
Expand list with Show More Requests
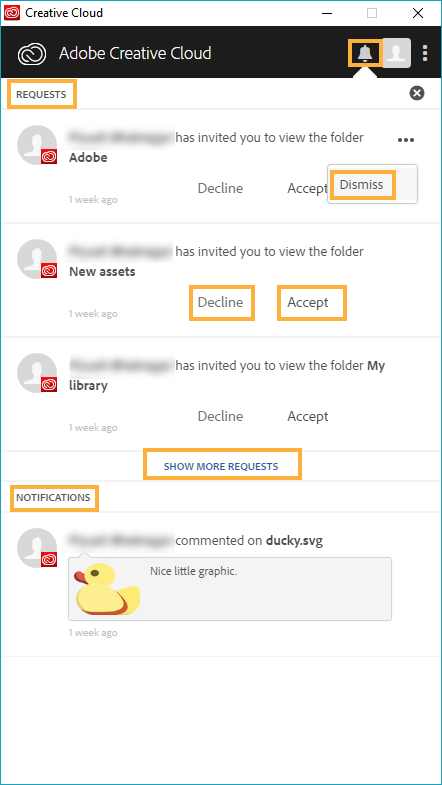tap(221, 467)
